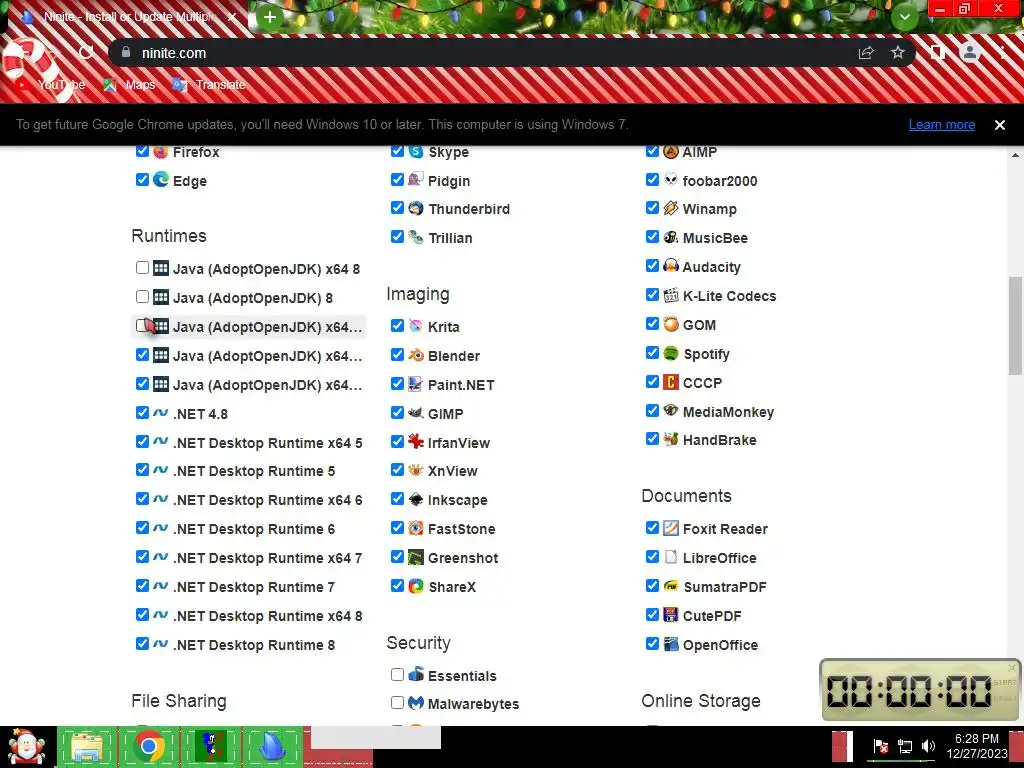1024x768 pixels.
Task: Open the Santa Start button
Action: [27, 746]
